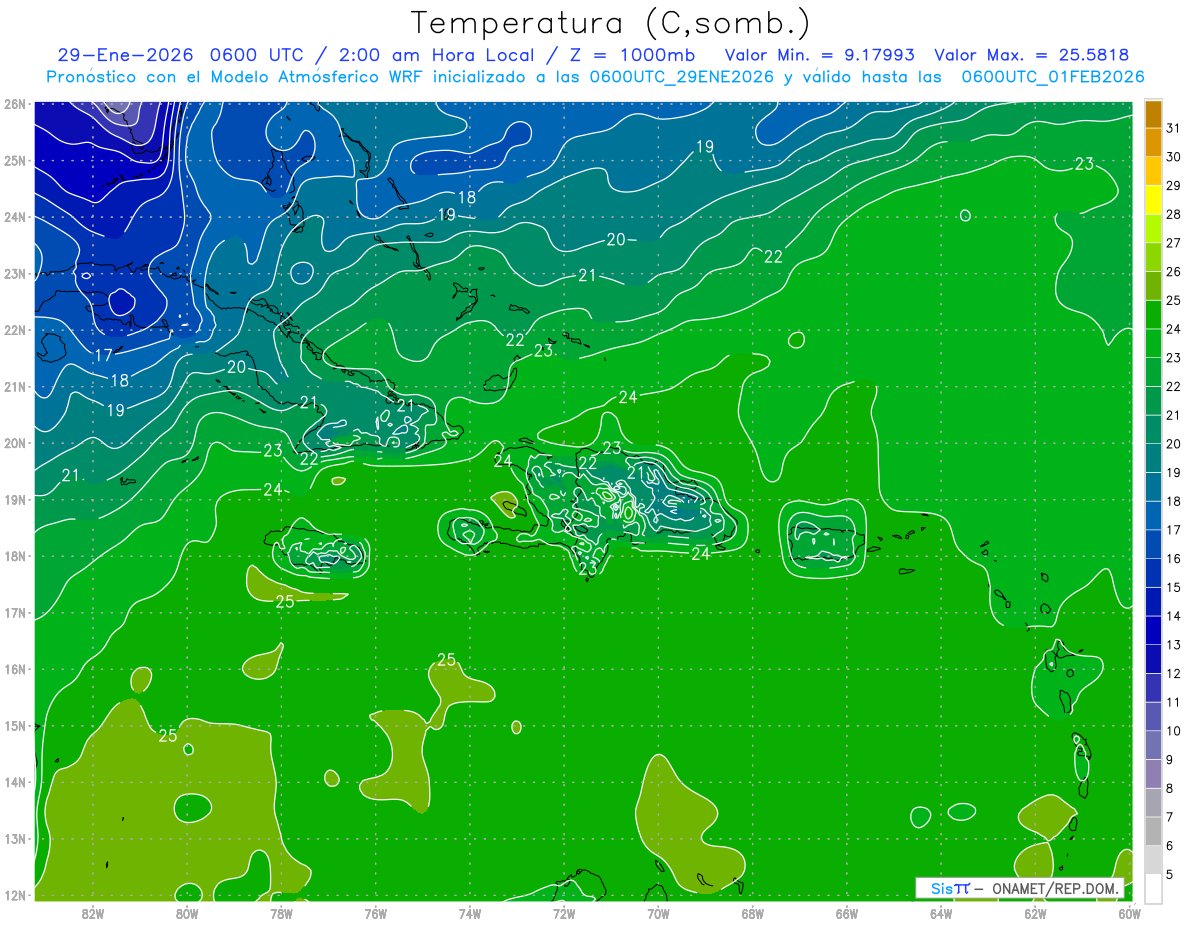The width and height of the screenshot is (1200, 927).
Task: Click the legend swatch between 24 and 25
Action: 1153,315
